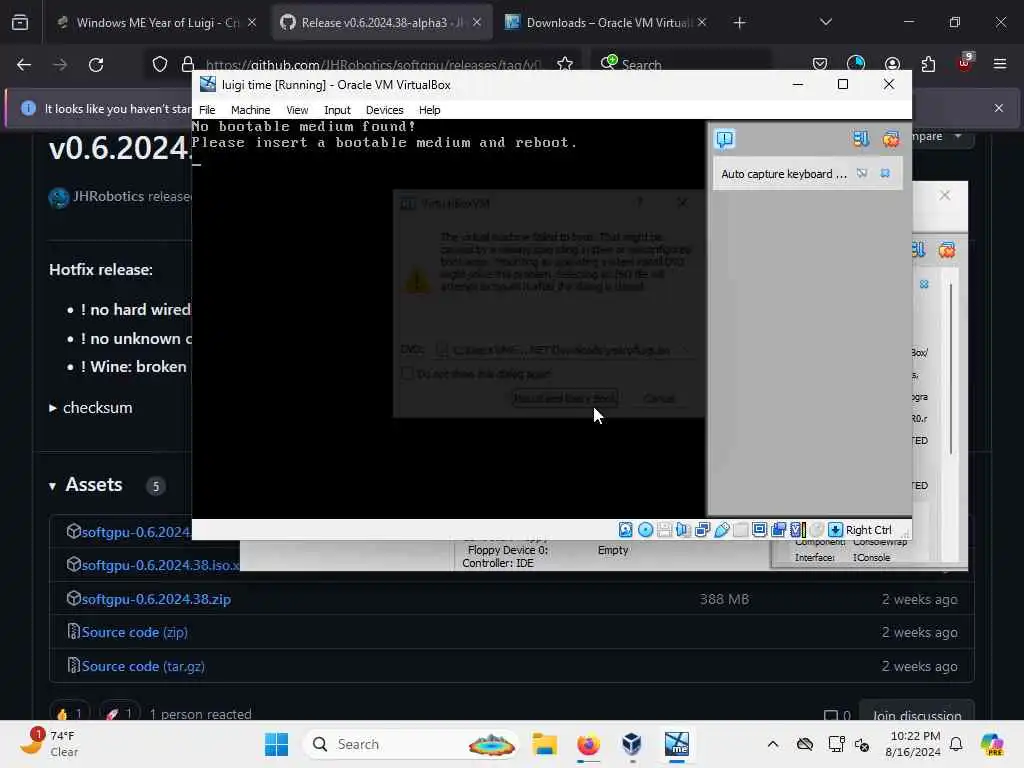Download Source code (tar.gz)
Viewport: 1024px width, 768px height.
143,666
